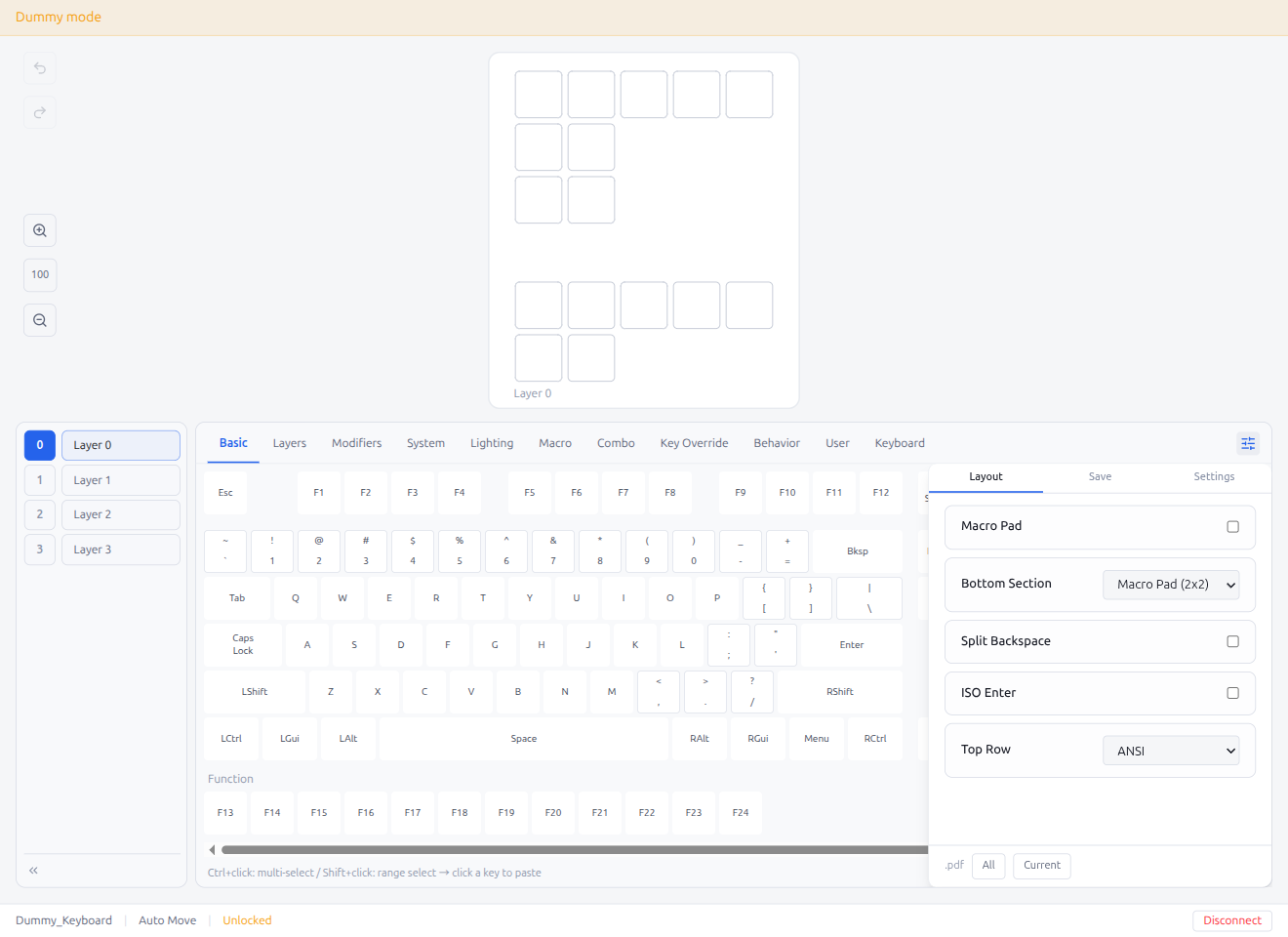Click the left scroll arrow below the keycodes

pos(212,848)
